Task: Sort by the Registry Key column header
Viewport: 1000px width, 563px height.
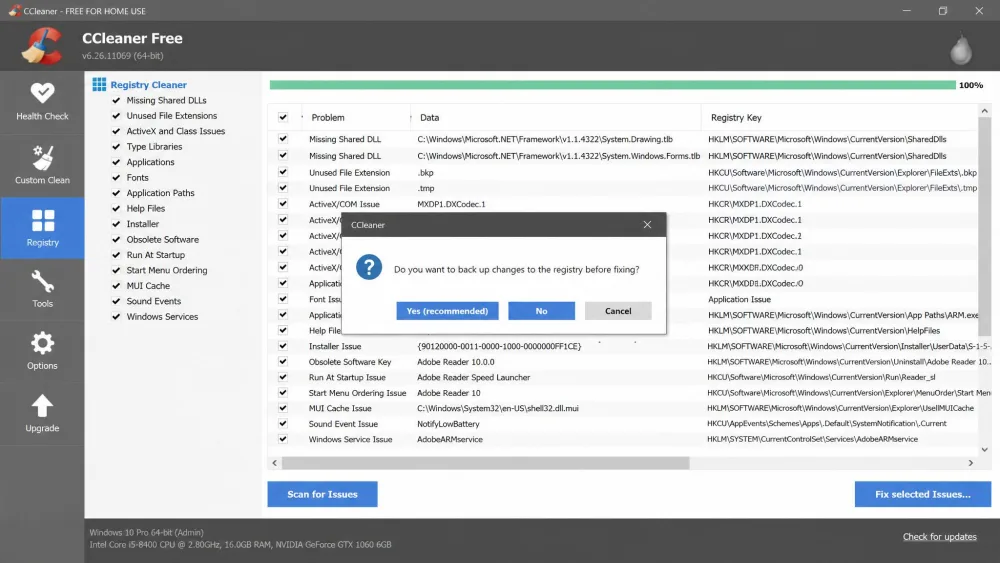Action: (736, 117)
